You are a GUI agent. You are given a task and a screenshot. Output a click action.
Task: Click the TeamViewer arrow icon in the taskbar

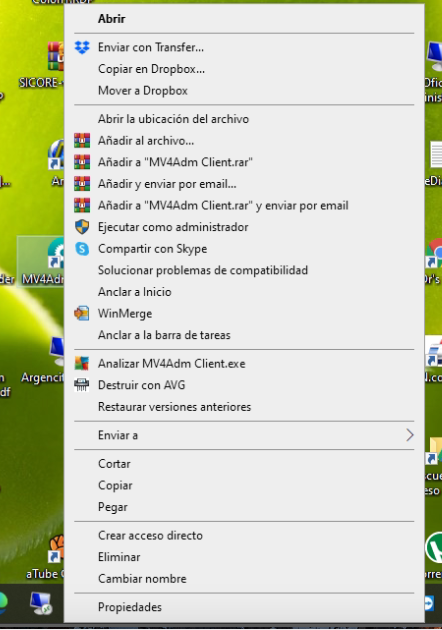[428, 603]
